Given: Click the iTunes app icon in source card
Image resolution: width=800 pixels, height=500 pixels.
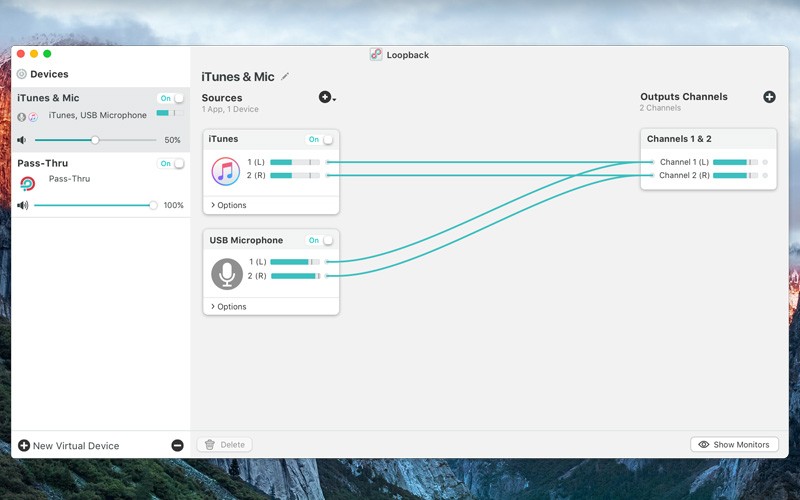Looking at the screenshot, I should pos(226,171).
